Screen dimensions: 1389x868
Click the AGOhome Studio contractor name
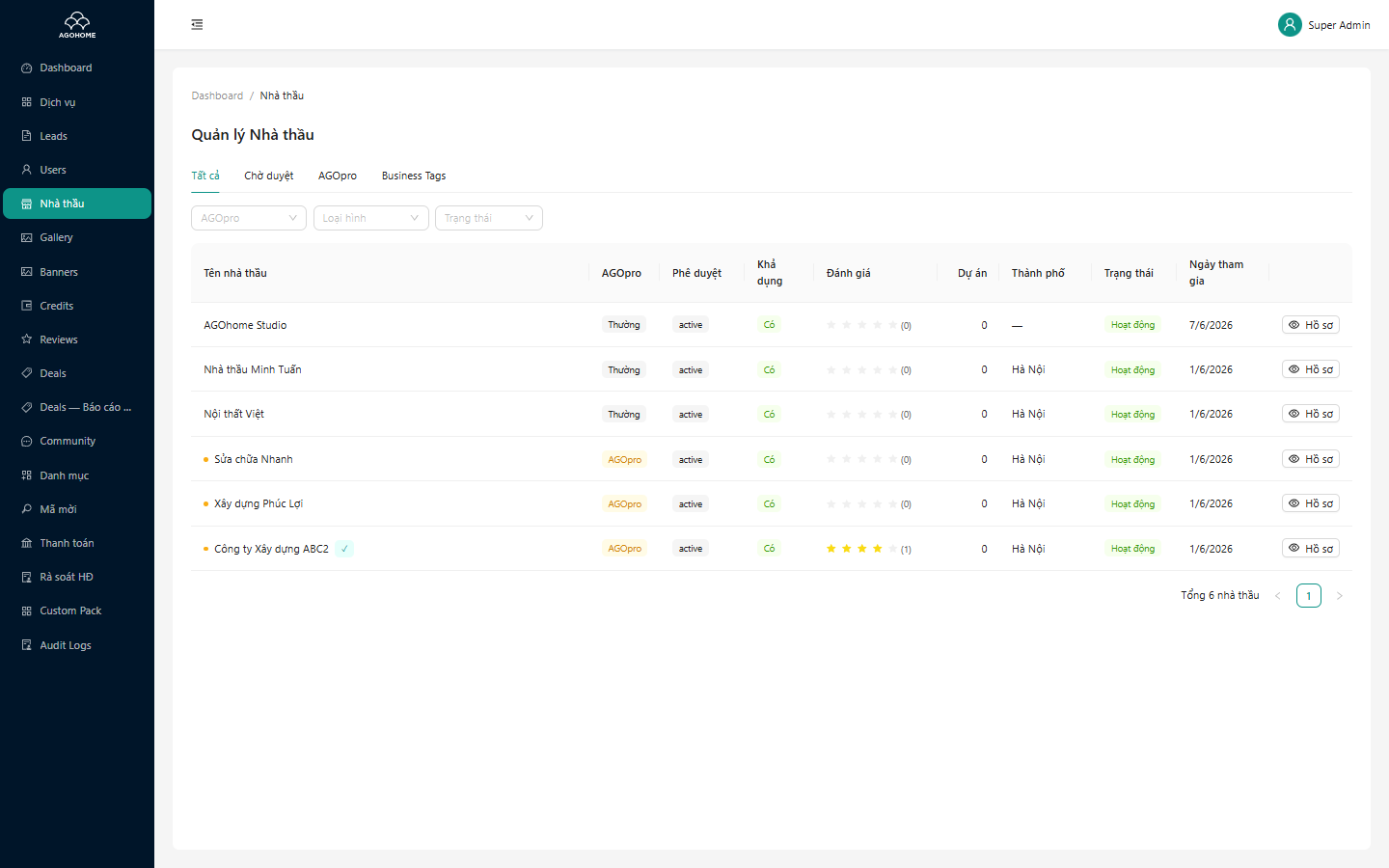245,325
